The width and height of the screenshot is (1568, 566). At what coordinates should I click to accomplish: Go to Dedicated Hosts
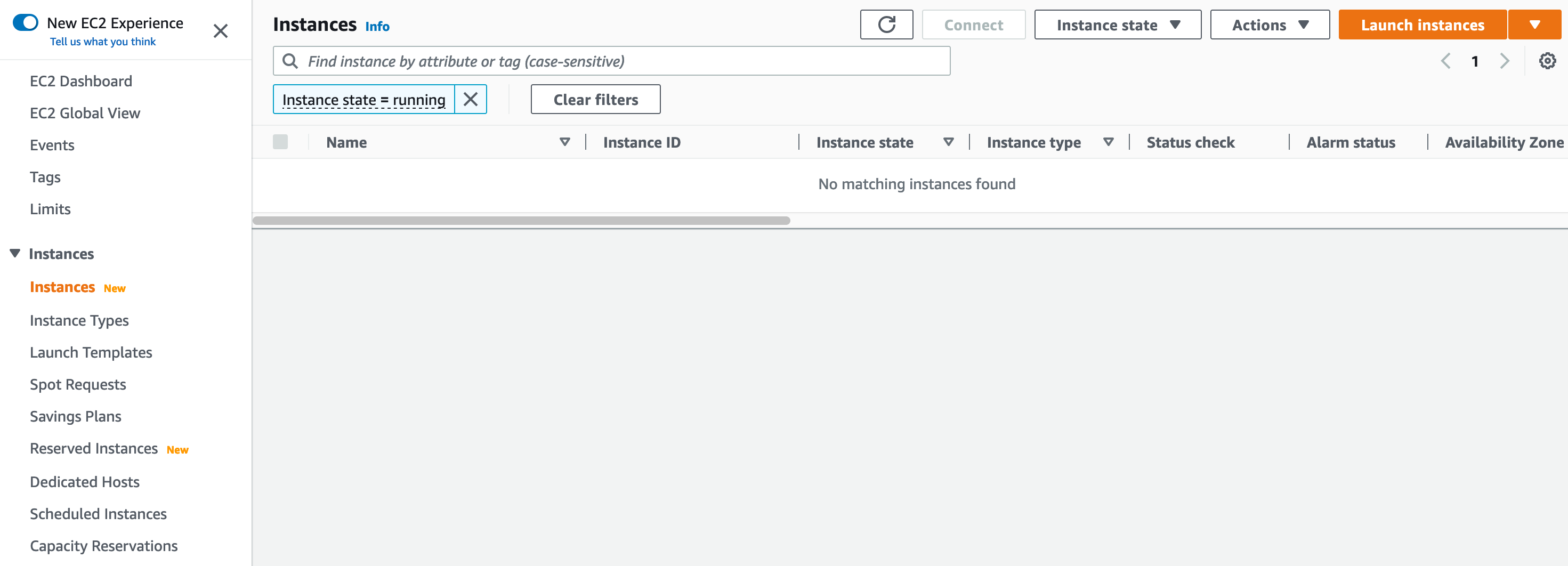pos(85,482)
